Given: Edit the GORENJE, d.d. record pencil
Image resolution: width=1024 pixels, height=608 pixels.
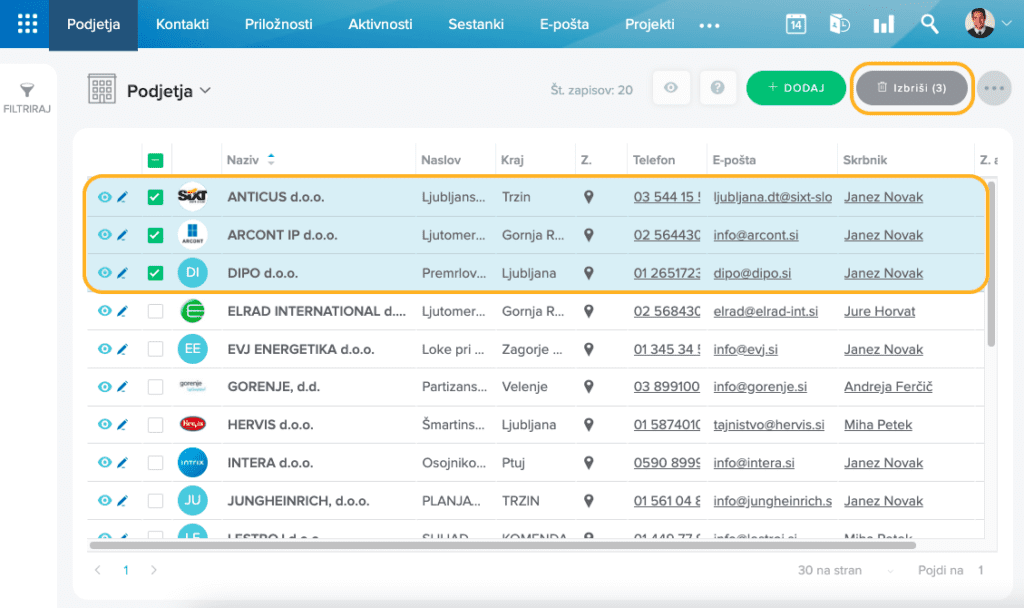Looking at the screenshot, I should 122,387.
